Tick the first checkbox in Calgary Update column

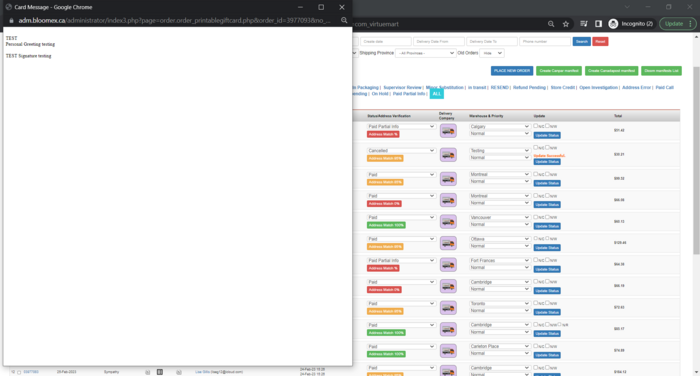536,126
